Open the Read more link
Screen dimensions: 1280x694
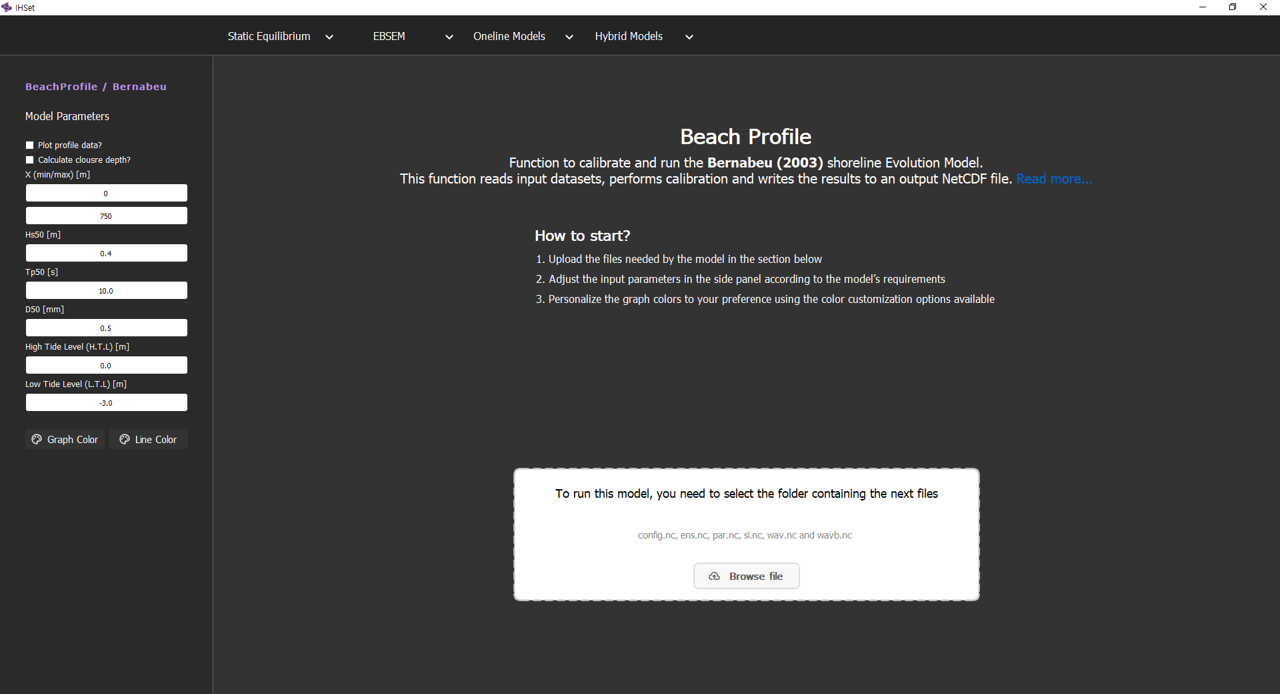[x=1054, y=179]
